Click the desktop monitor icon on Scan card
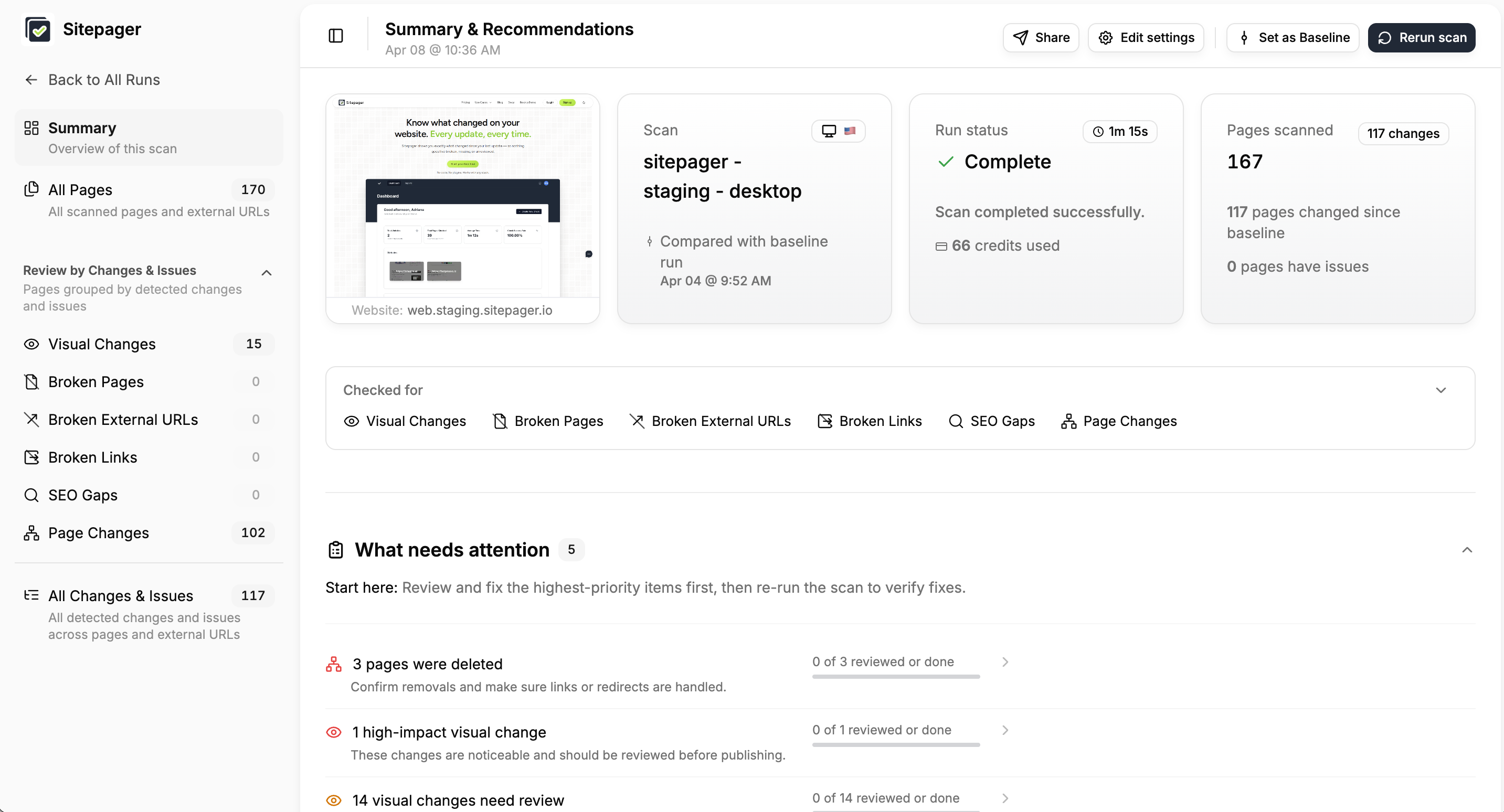 click(x=829, y=131)
